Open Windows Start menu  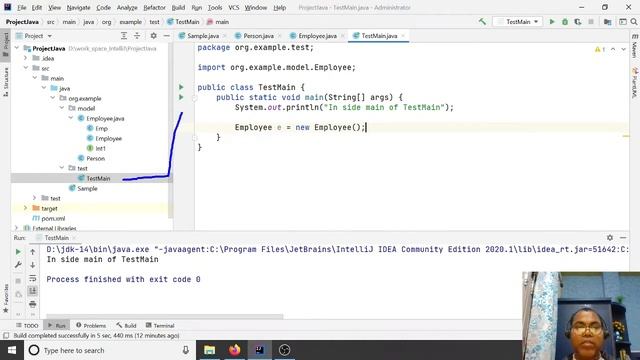12,350
